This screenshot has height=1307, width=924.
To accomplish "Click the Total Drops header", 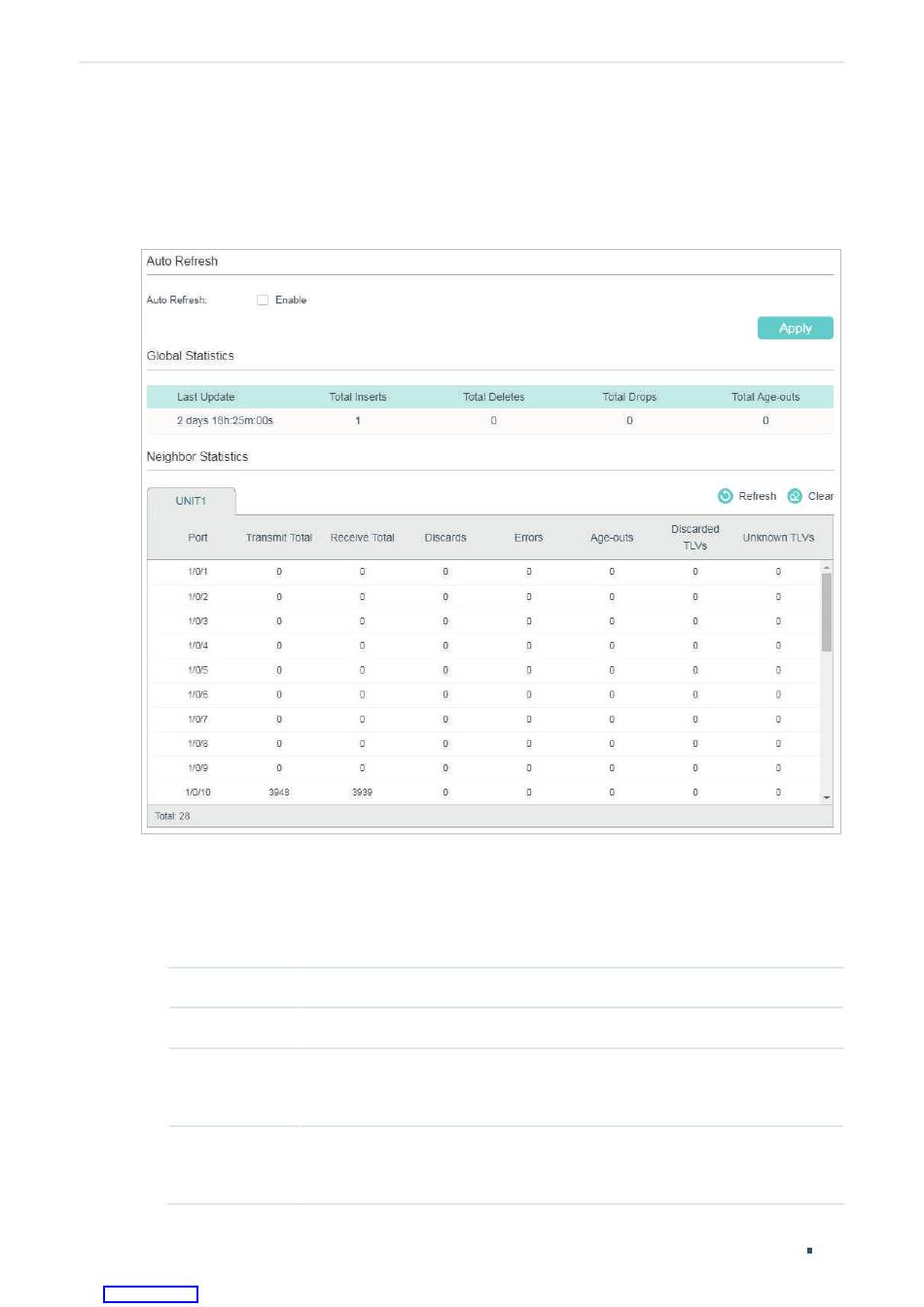I will coord(629,397).
